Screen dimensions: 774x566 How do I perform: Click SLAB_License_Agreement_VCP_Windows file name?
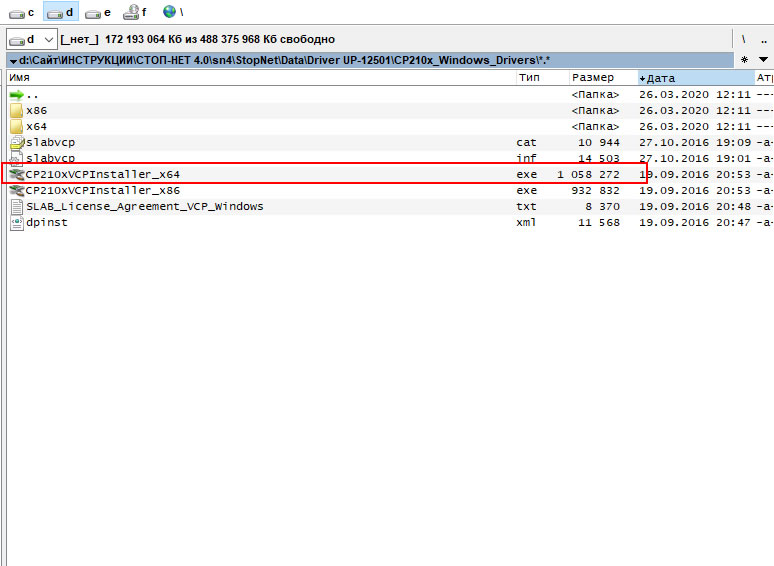click(145, 207)
